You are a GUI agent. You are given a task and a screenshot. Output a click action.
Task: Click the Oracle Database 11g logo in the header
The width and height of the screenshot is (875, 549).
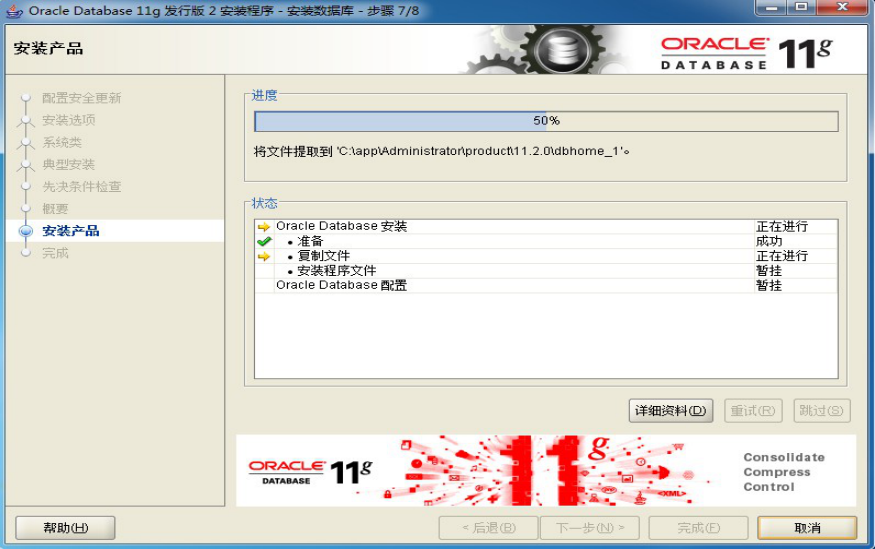tap(747, 52)
